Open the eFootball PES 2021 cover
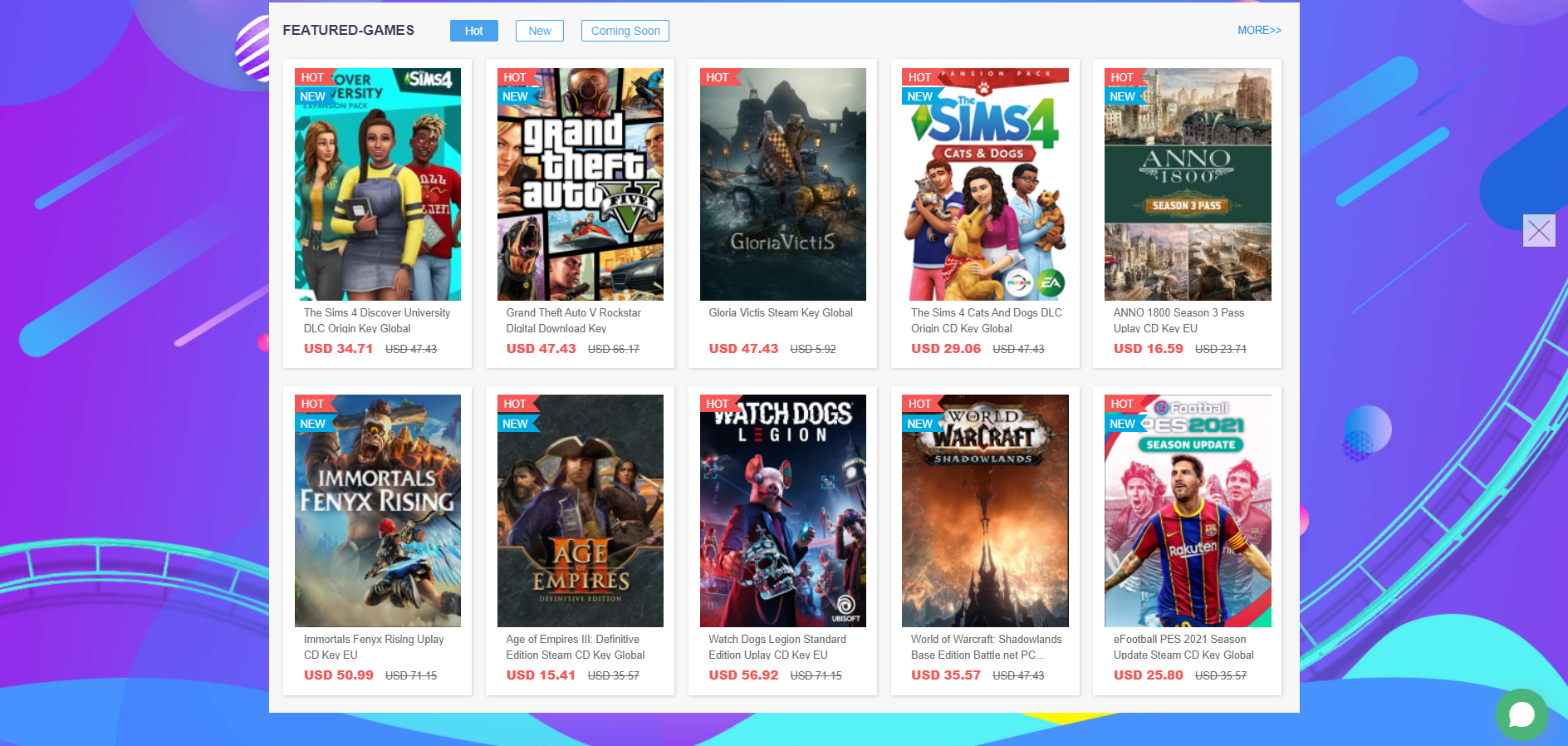This screenshot has width=1568, height=746. (1187, 511)
